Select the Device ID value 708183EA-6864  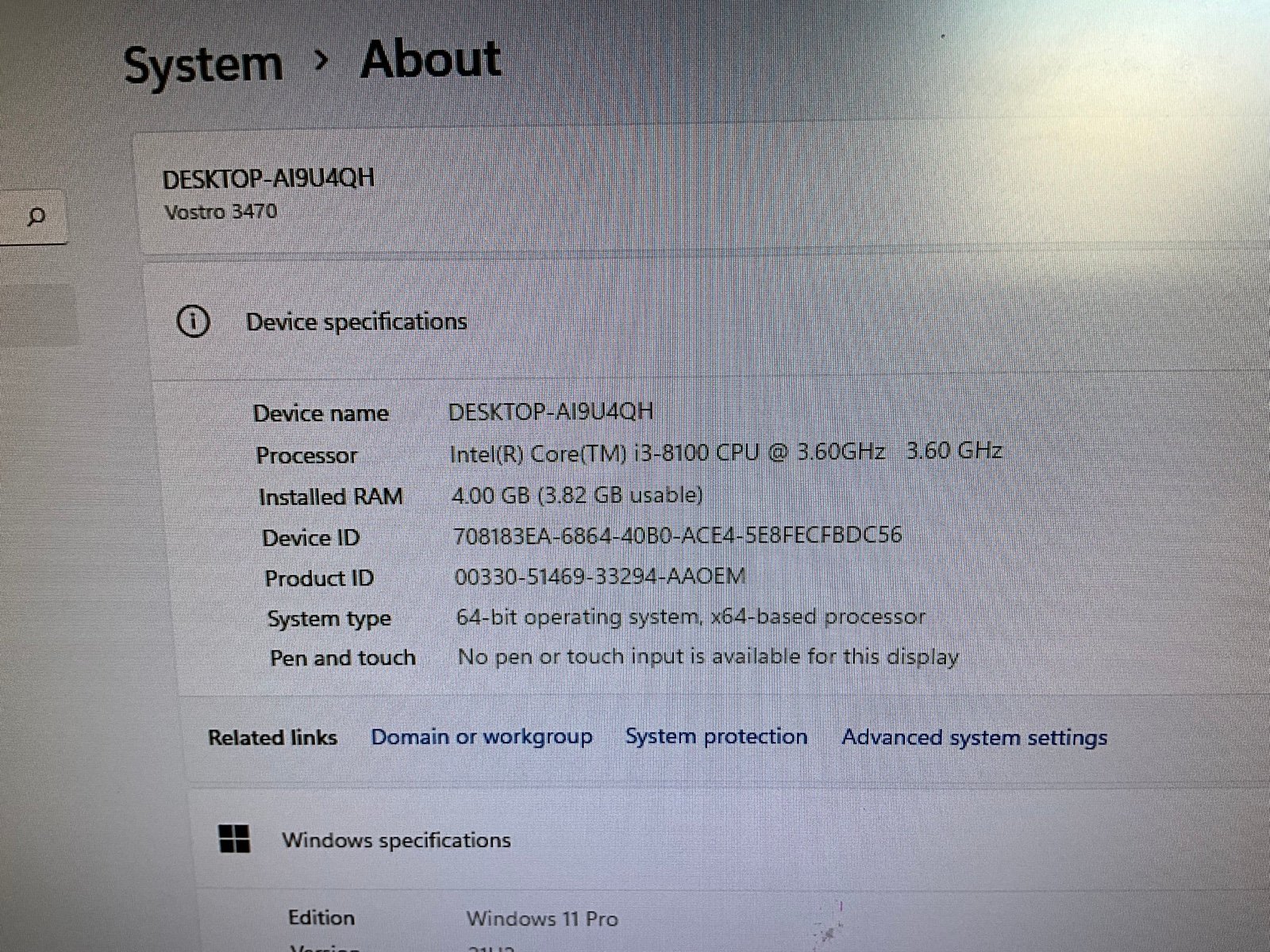pos(677,535)
